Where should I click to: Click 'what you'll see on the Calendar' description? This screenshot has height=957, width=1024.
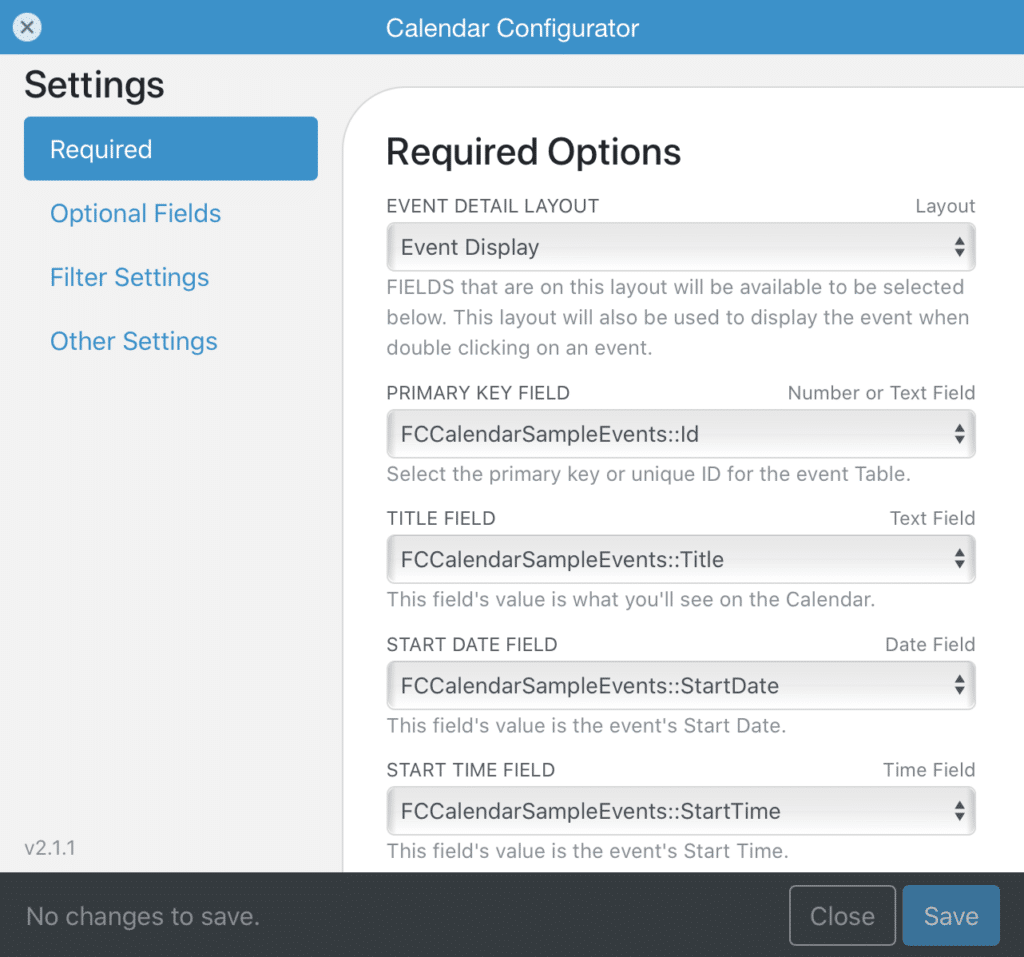pyautogui.click(x=631, y=599)
